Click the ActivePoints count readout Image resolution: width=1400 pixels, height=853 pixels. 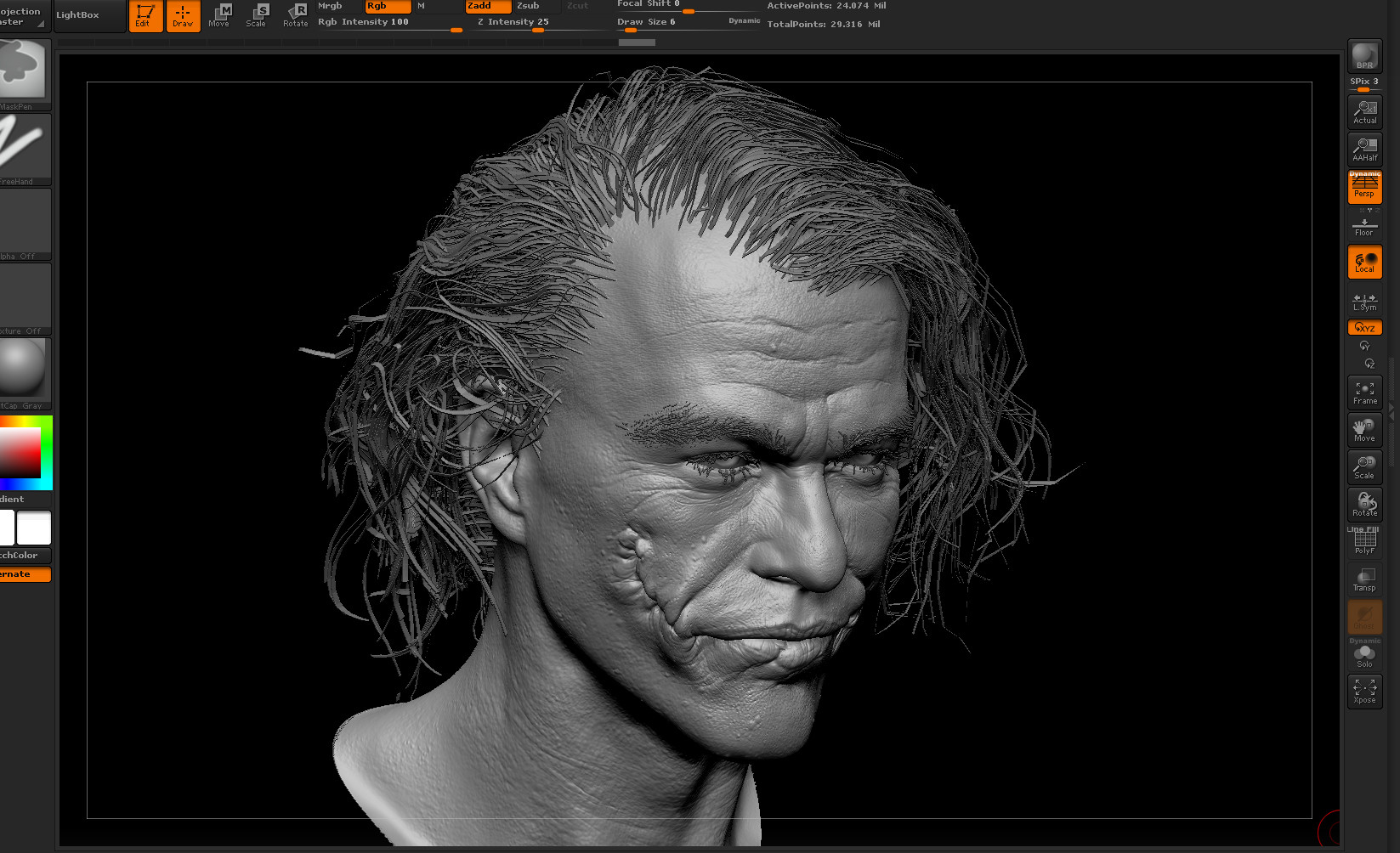click(826, 6)
